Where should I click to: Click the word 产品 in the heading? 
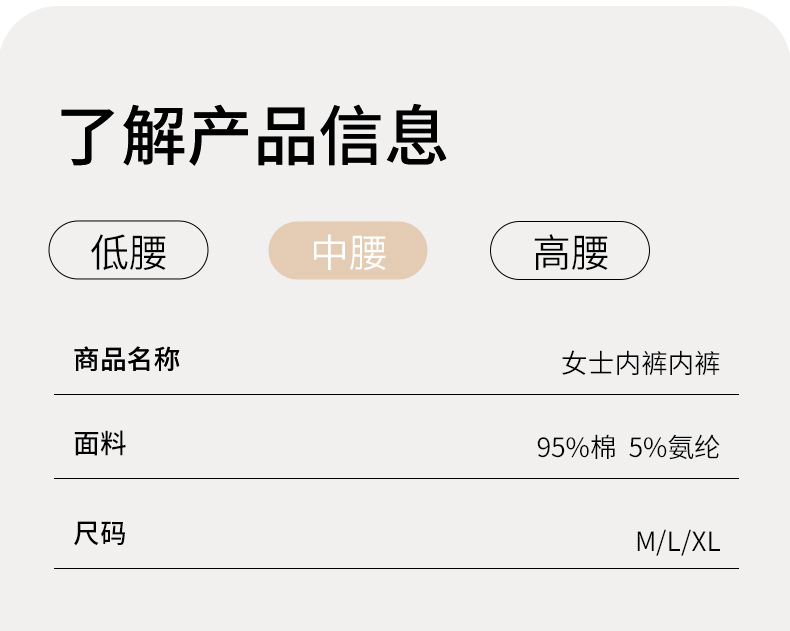[x=253, y=135]
